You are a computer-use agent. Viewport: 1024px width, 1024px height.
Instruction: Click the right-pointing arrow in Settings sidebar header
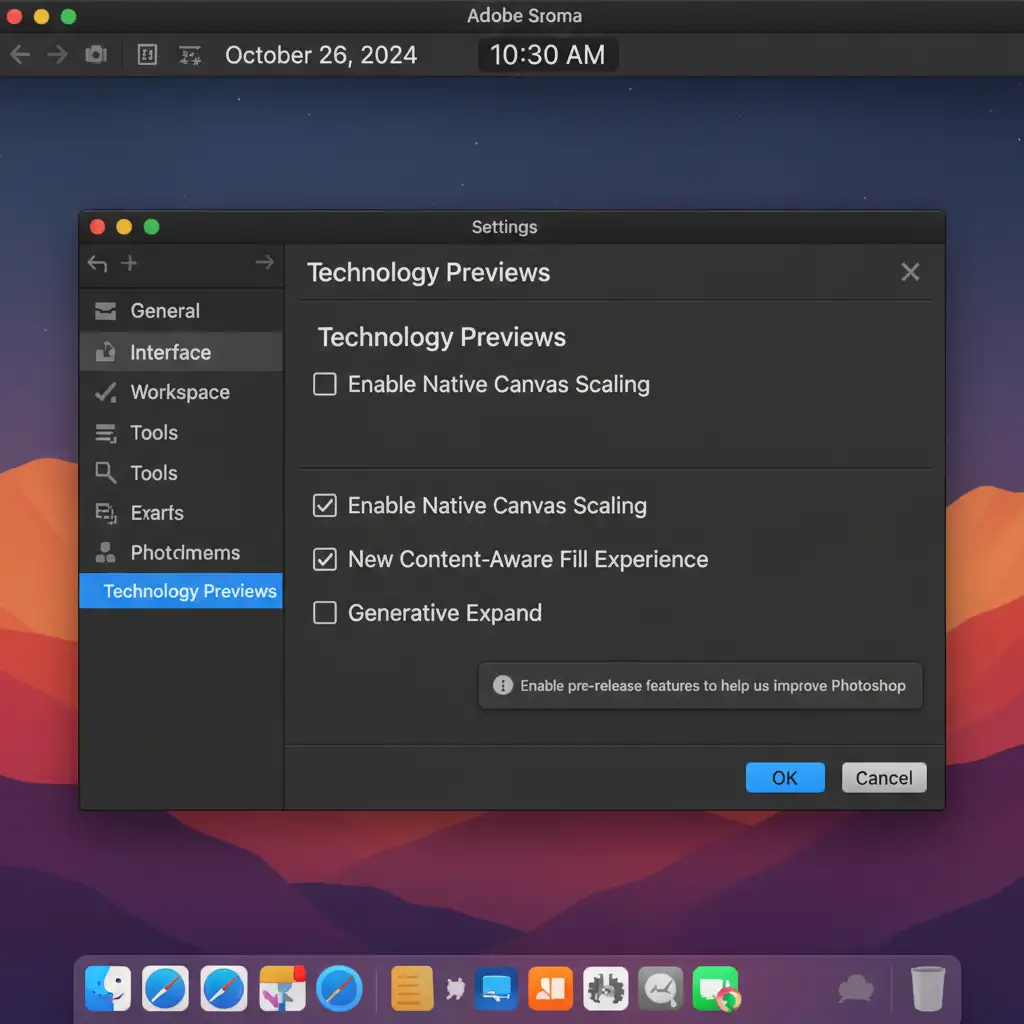point(264,263)
